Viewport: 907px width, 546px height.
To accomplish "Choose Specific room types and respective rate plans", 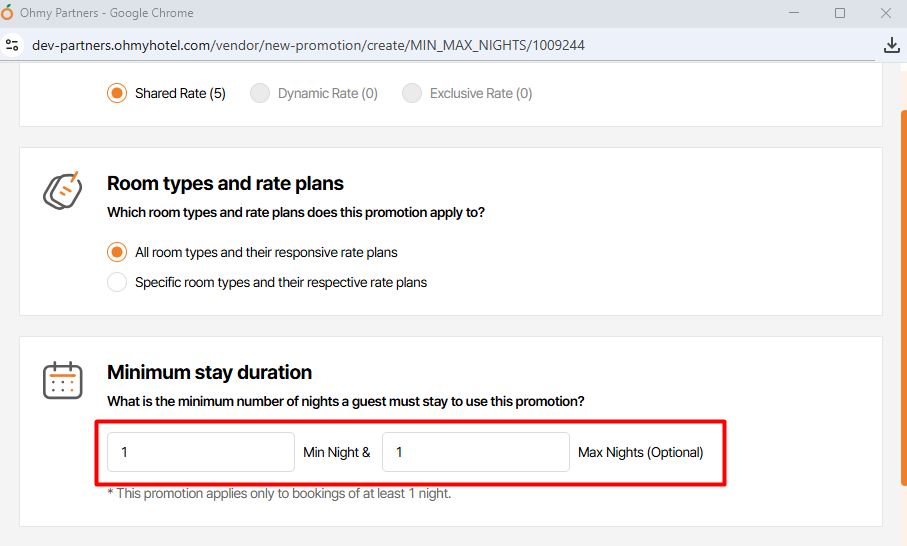I will [117, 282].
